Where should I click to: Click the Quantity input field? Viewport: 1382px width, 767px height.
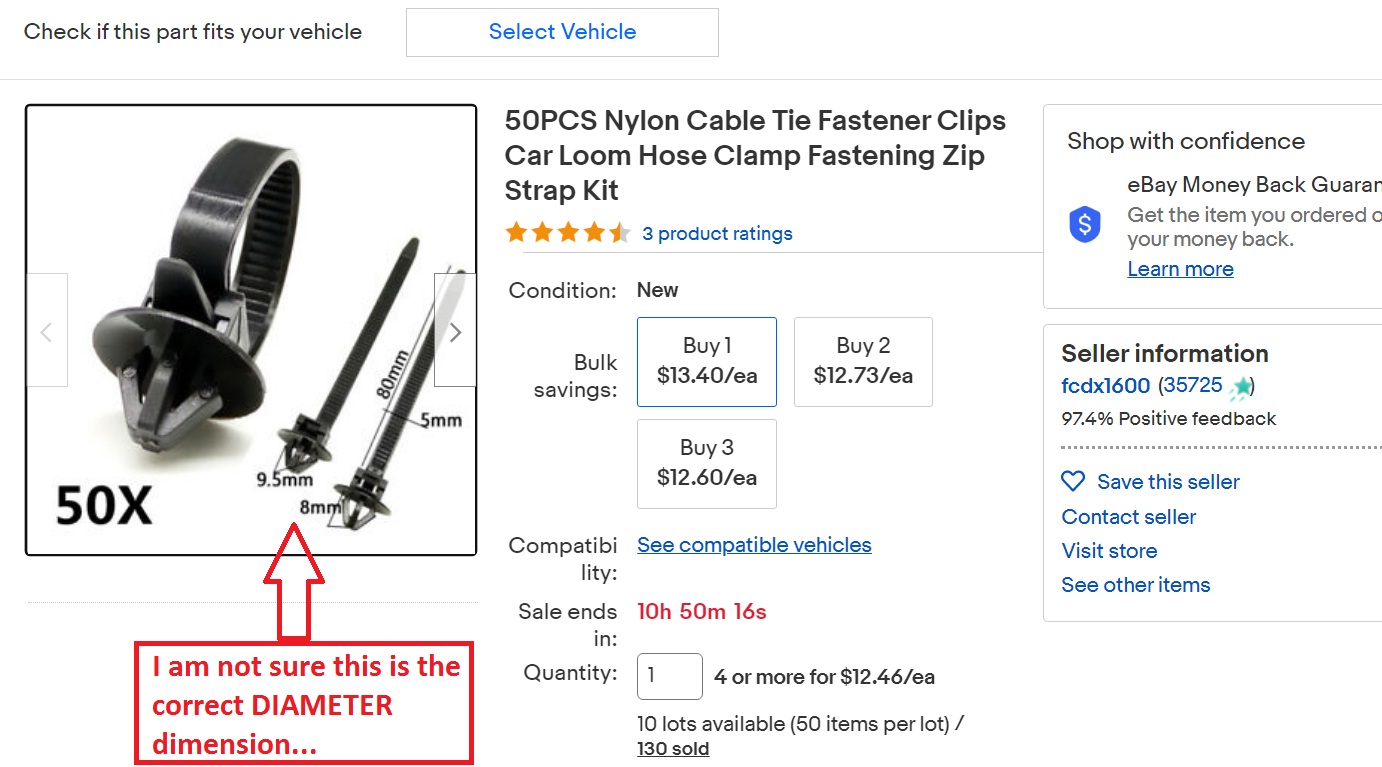click(669, 677)
